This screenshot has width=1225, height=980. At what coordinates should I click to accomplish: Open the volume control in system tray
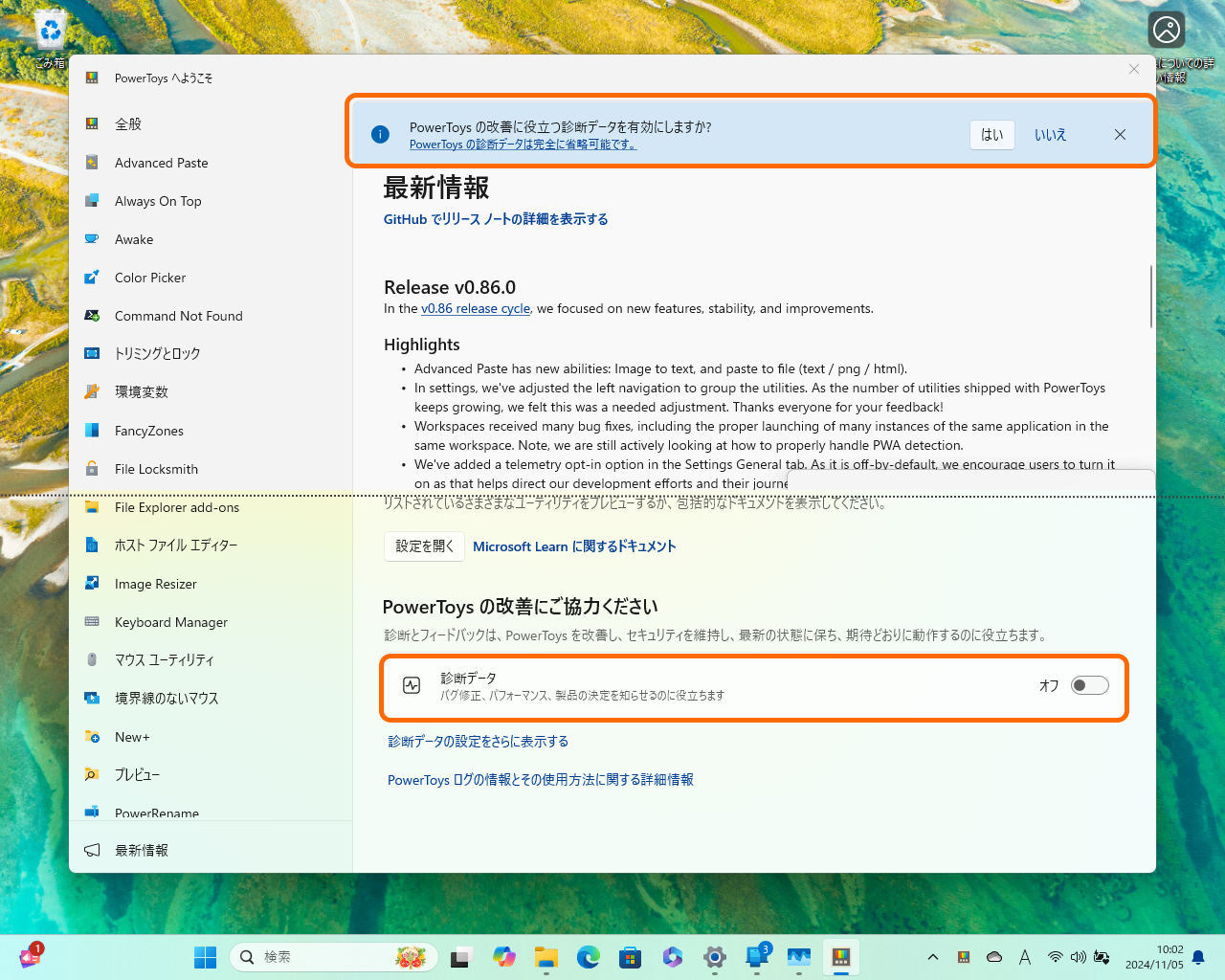(1079, 957)
